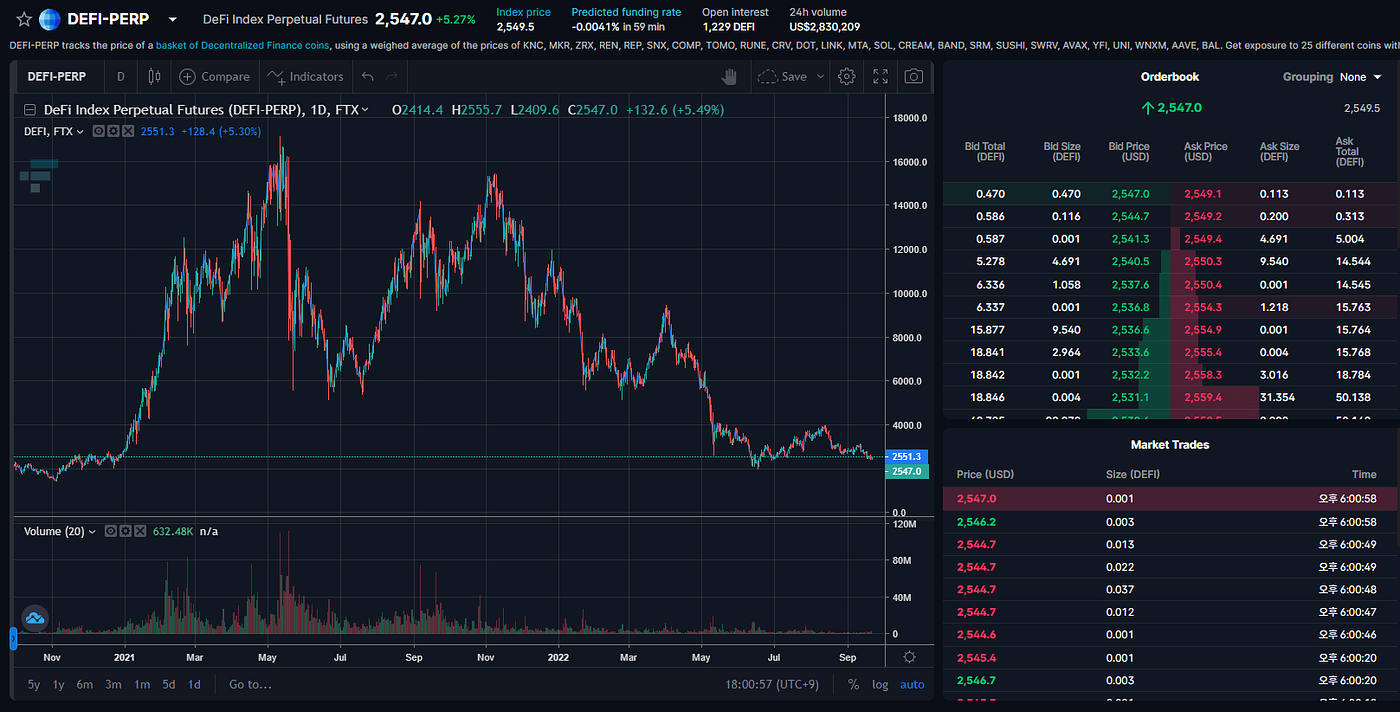Set chart range to 1d

pos(194,684)
